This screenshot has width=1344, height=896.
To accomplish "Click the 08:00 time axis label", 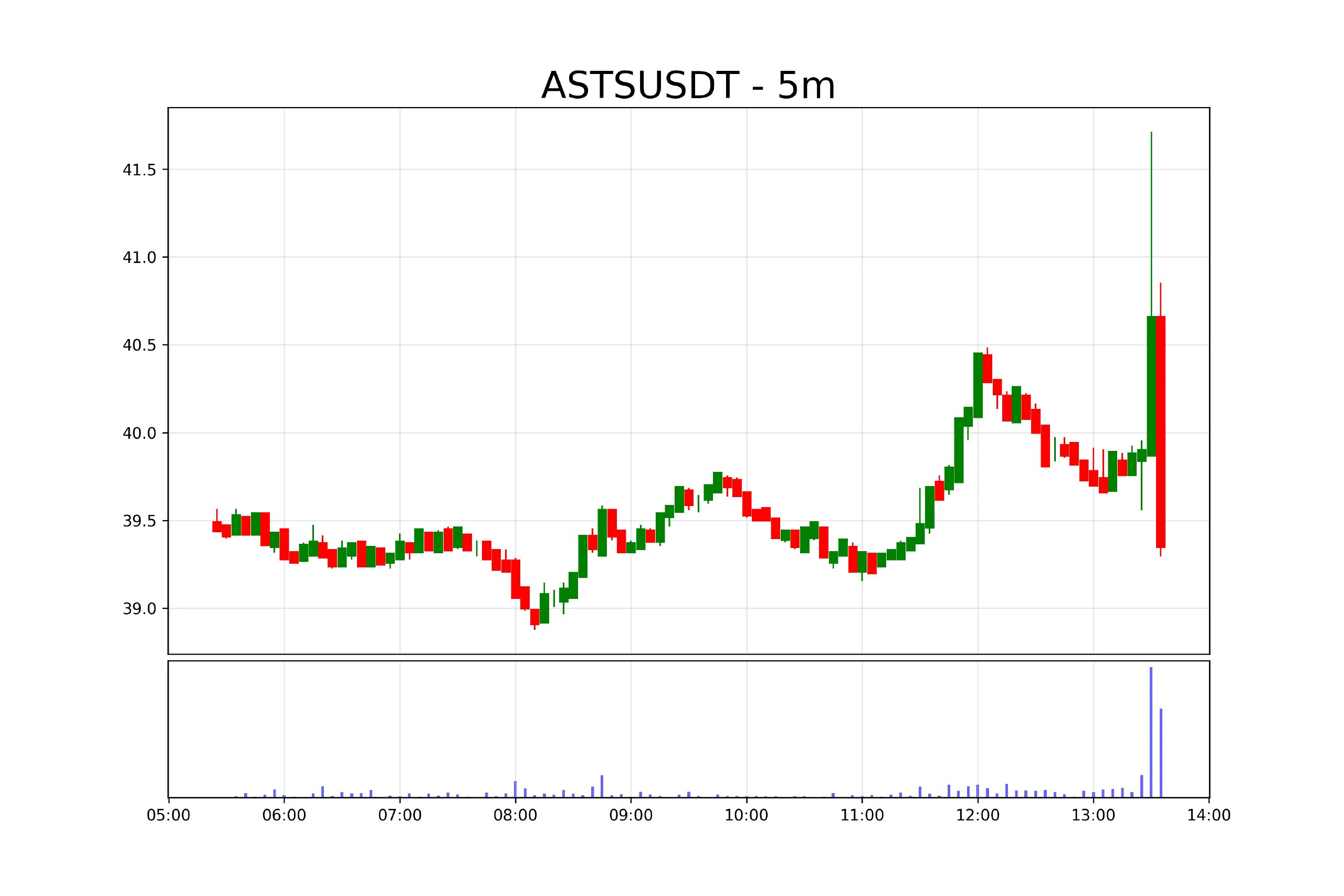I will point(516,816).
